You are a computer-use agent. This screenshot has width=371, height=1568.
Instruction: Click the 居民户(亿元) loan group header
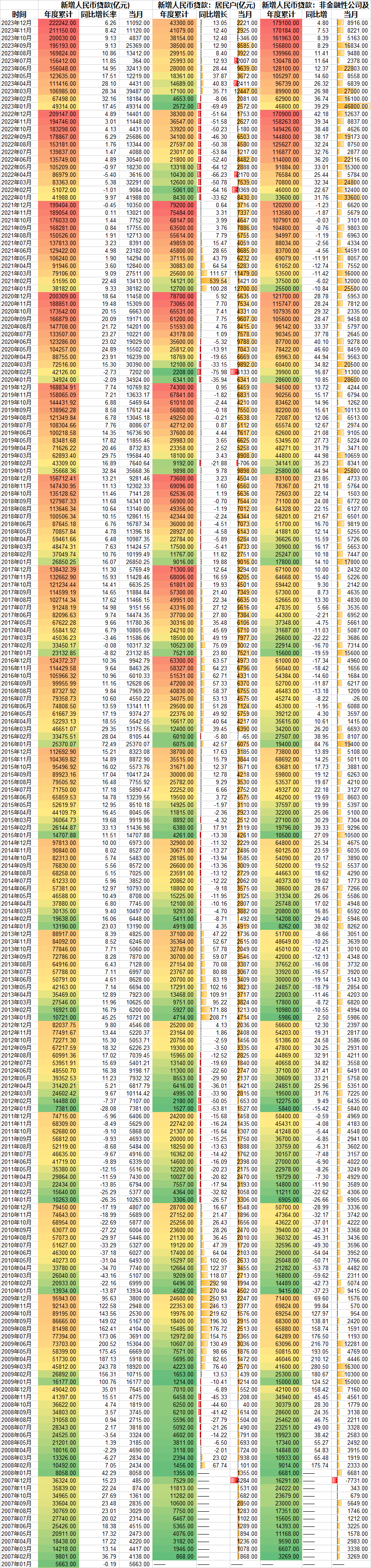pyautogui.click(x=207, y=5)
